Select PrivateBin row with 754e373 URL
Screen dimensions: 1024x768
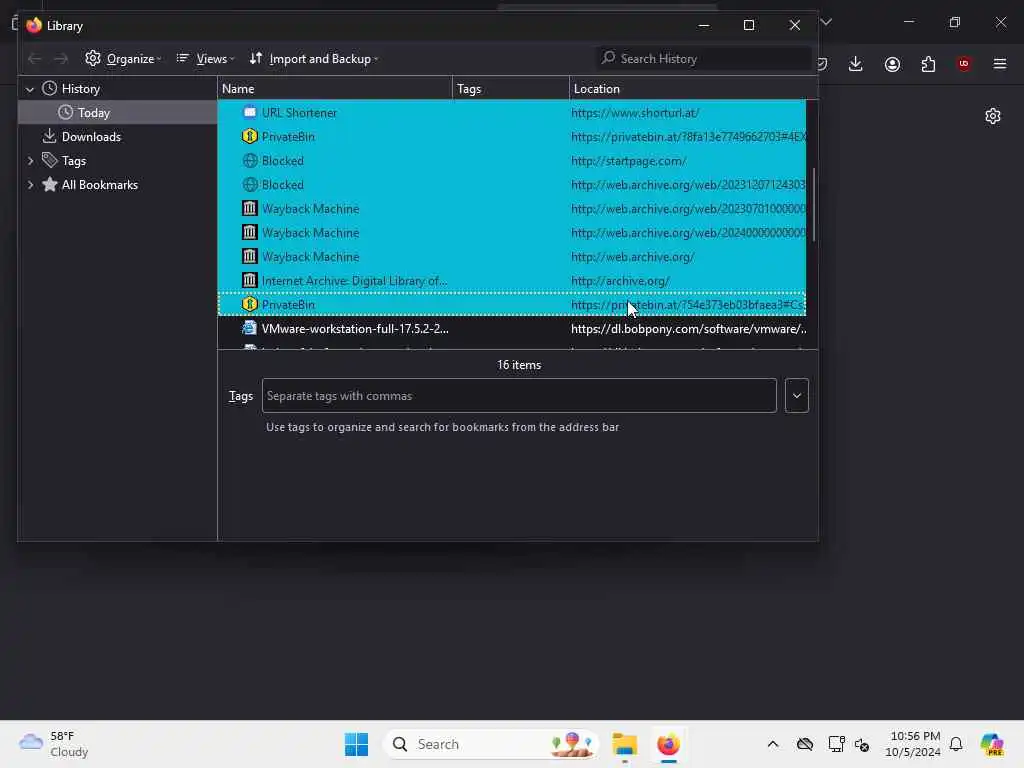pyautogui.click(x=512, y=305)
